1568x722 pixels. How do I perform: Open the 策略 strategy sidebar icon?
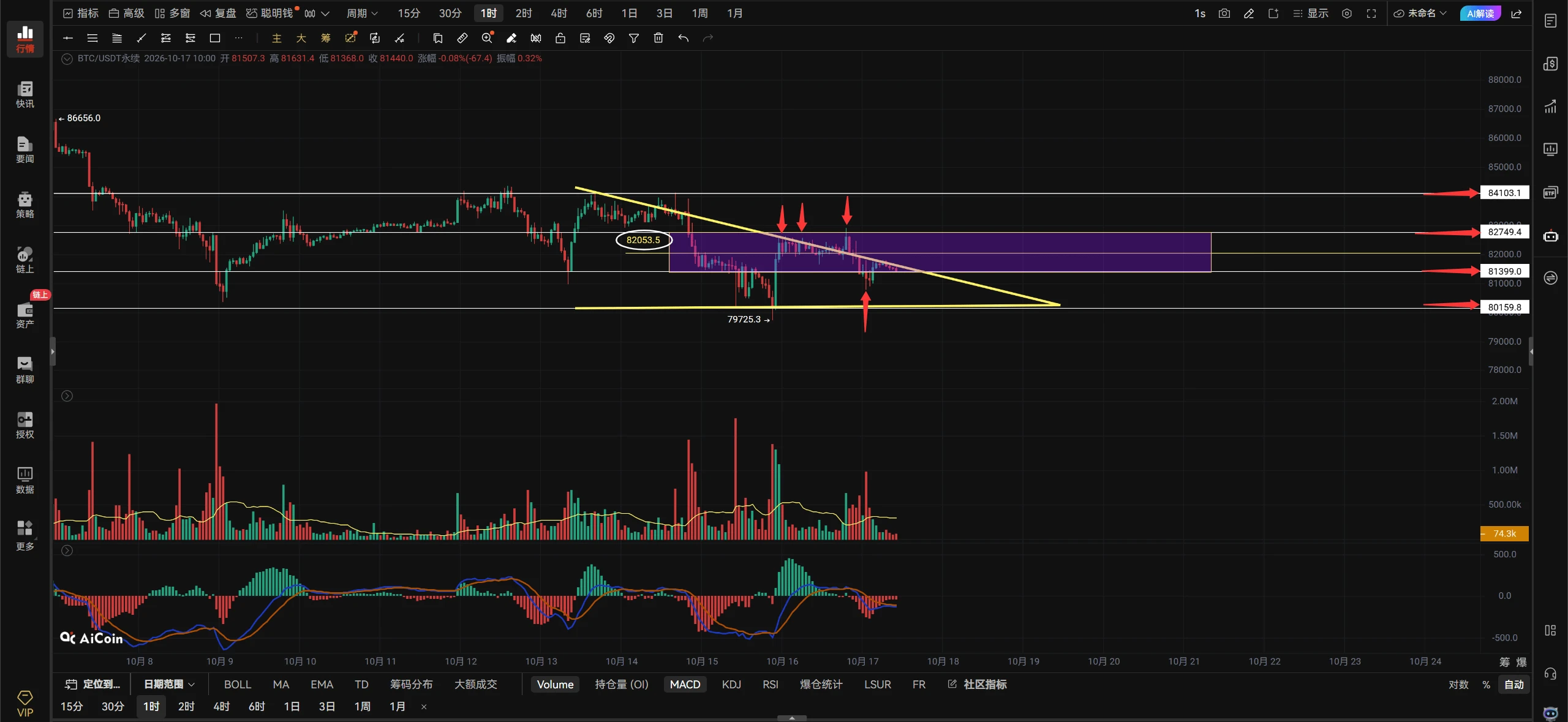(24, 205)
